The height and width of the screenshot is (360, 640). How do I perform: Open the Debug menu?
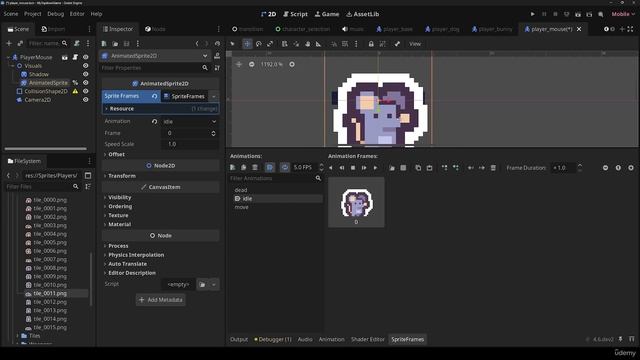tap(56, 14)
